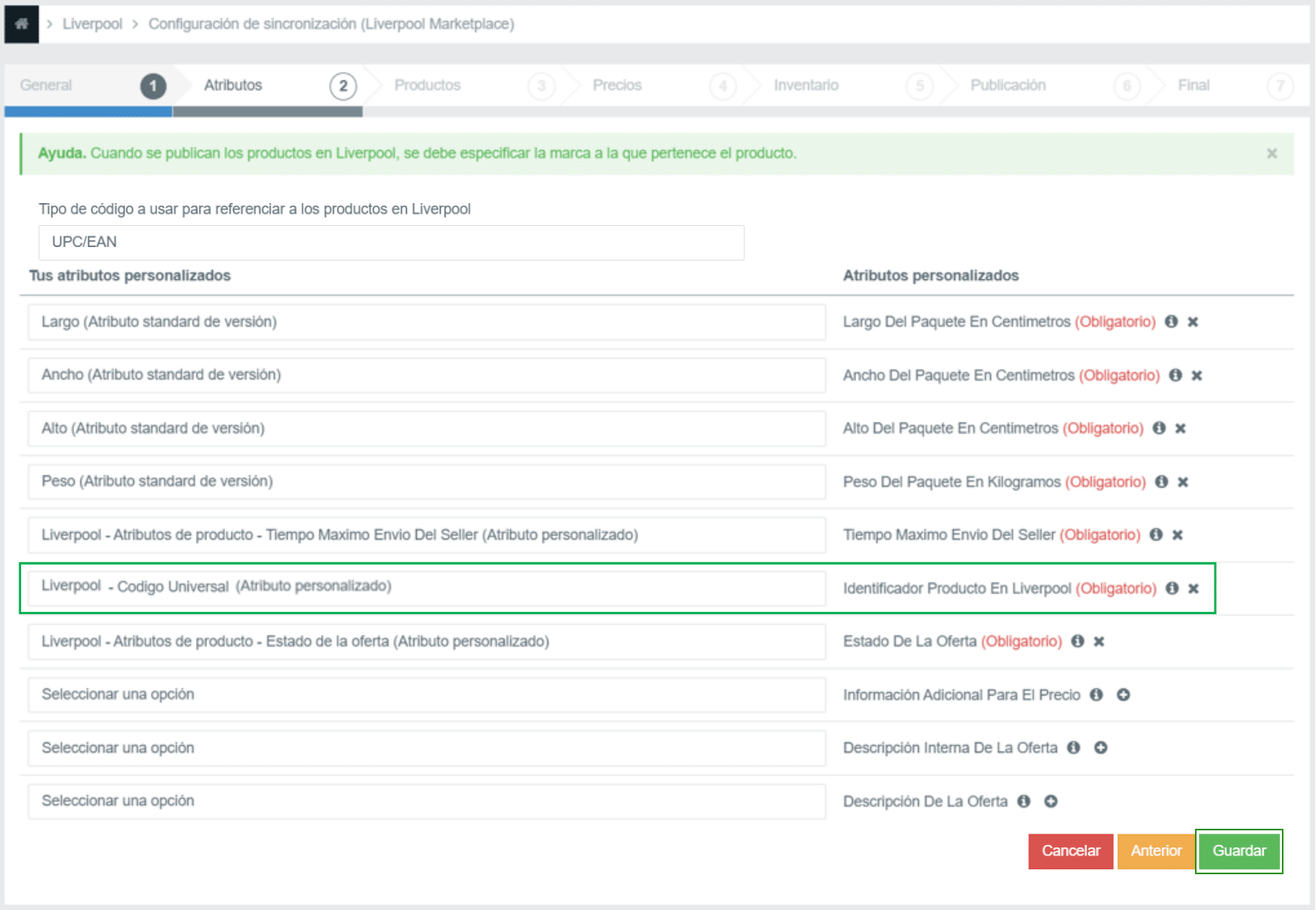Go back with the Anterior button
Image resolution: width=1316 pixels, height=910 pixels.
(x=1156, y=851)
